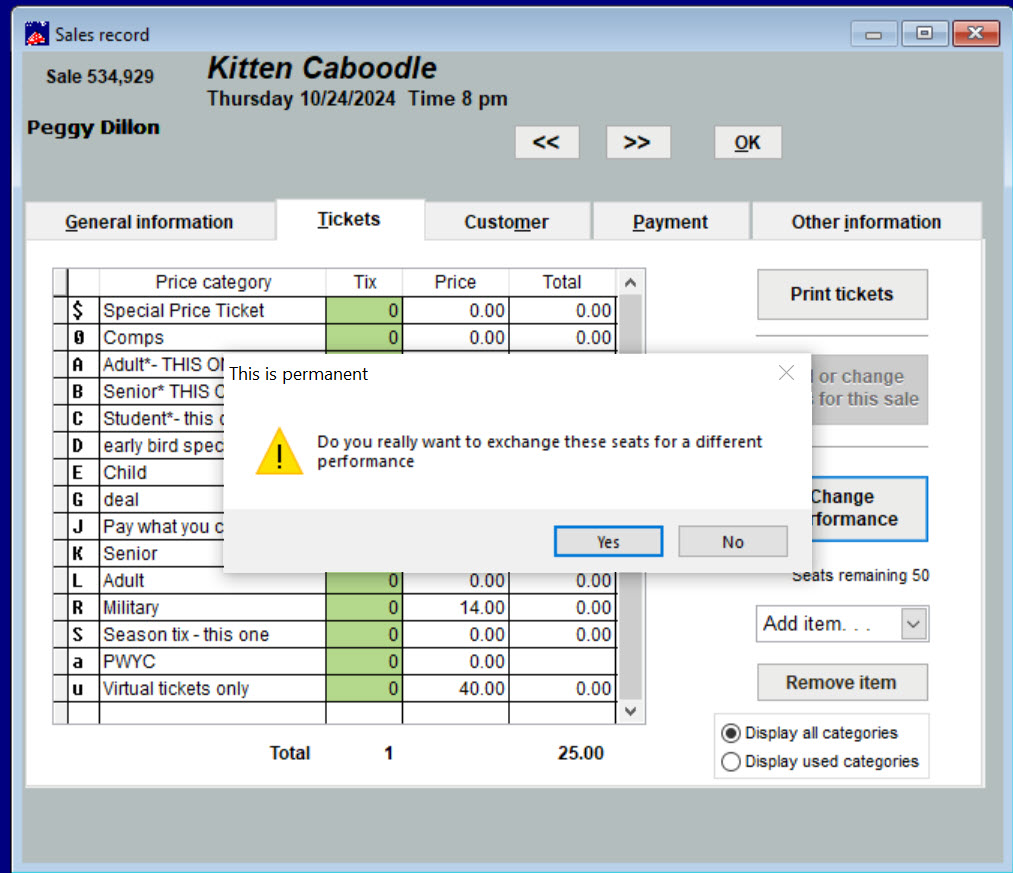Select the Military price category
1013x873 pixels.
[x=213, y=608]
